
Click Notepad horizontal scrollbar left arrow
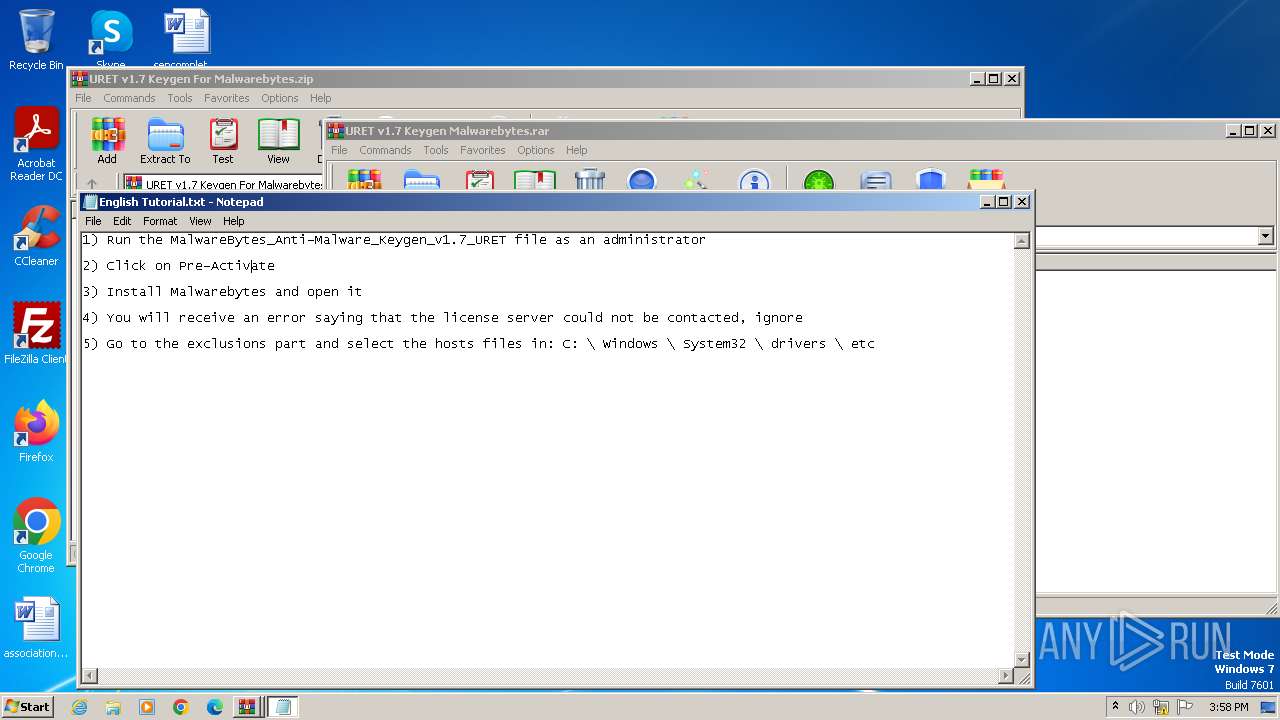[x=89, y=677]
